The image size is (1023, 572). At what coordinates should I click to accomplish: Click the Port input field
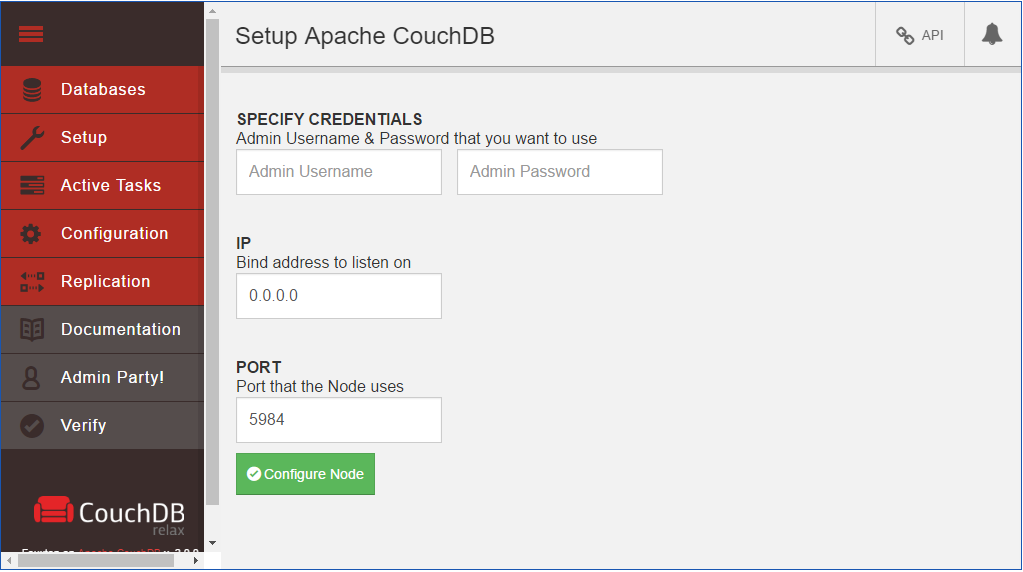[x=339, y=420]
